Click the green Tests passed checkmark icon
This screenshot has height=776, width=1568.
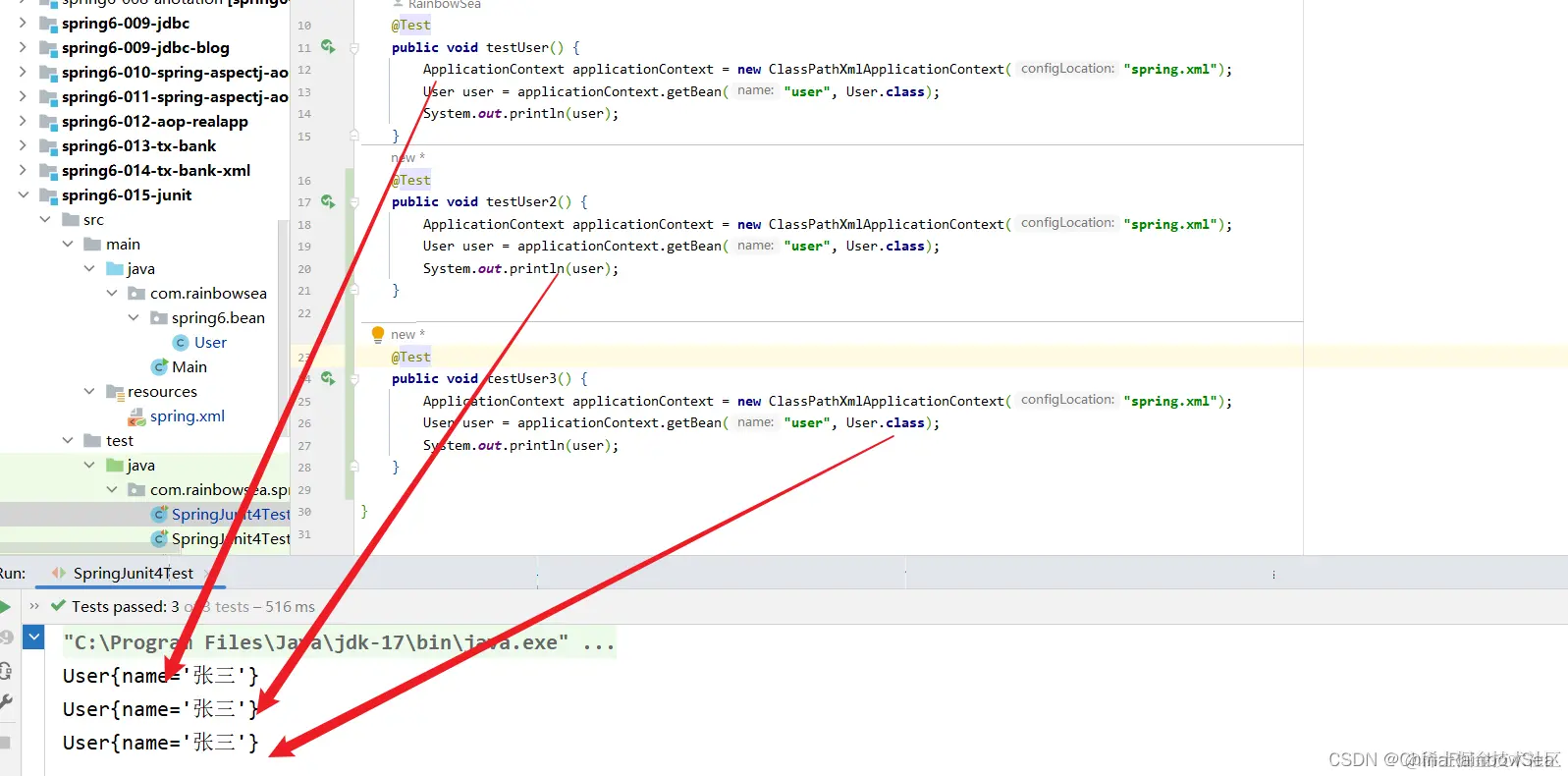(58, 606)
